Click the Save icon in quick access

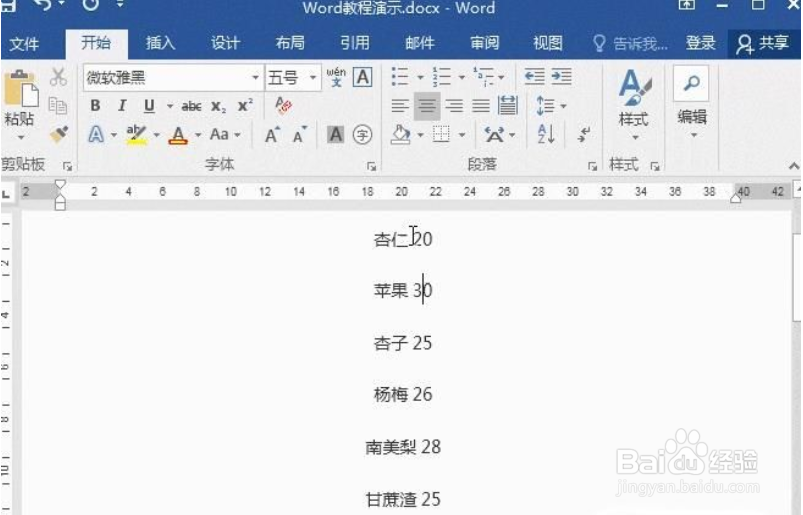(9, 5)
